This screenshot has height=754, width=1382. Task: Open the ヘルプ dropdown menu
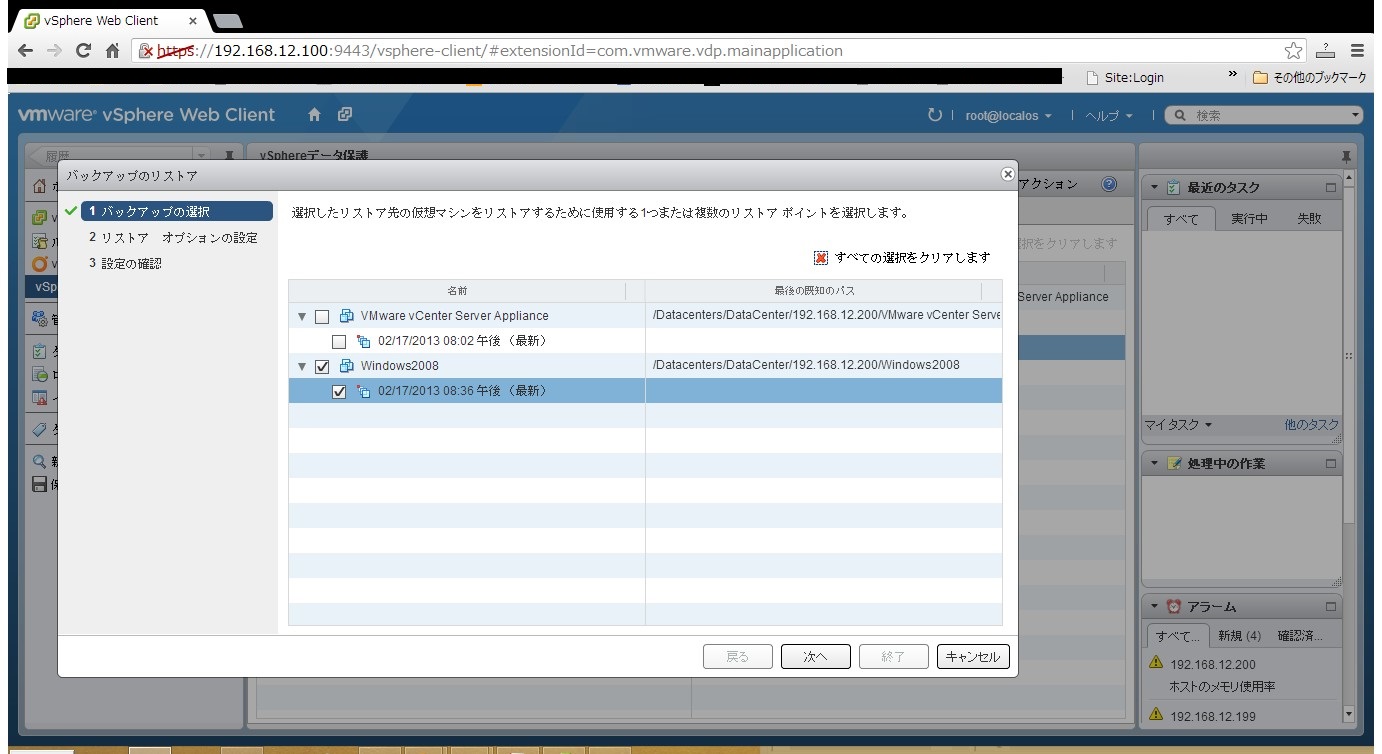(x=1109, y=115)
